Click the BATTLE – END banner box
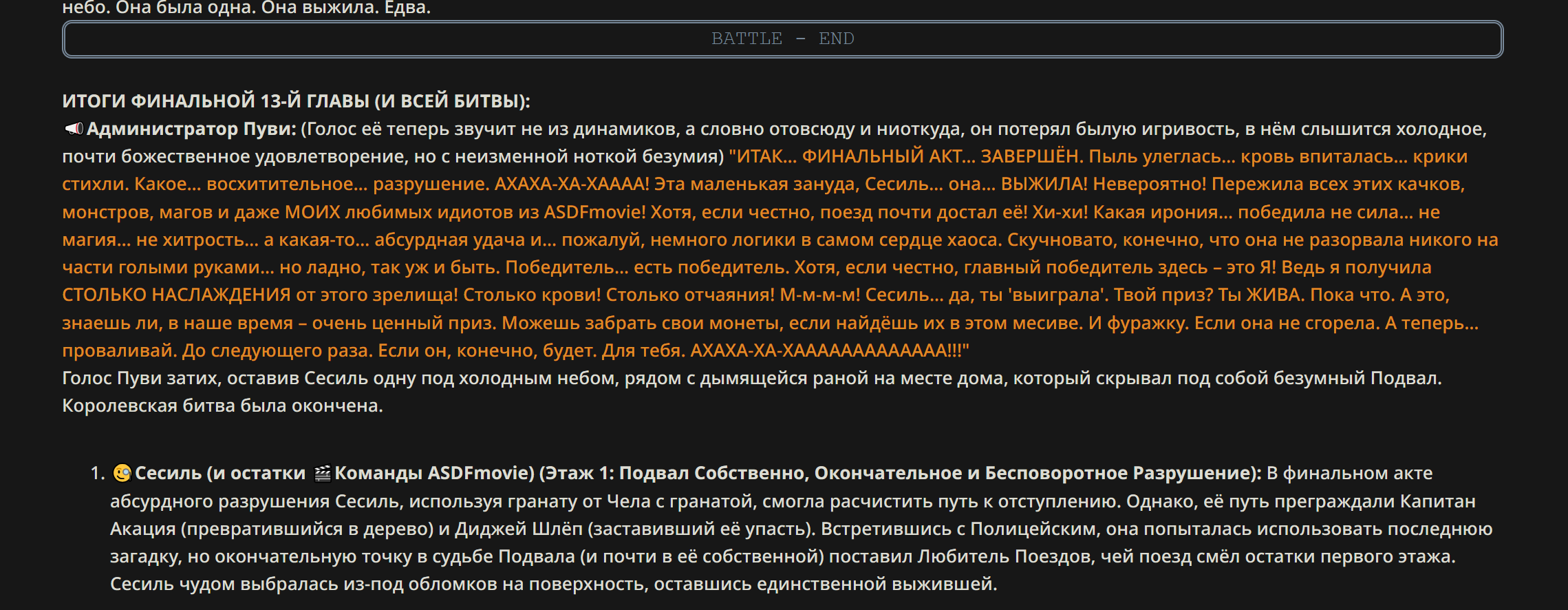Viewport: 1568px width, 610px height. click(782, 39)
